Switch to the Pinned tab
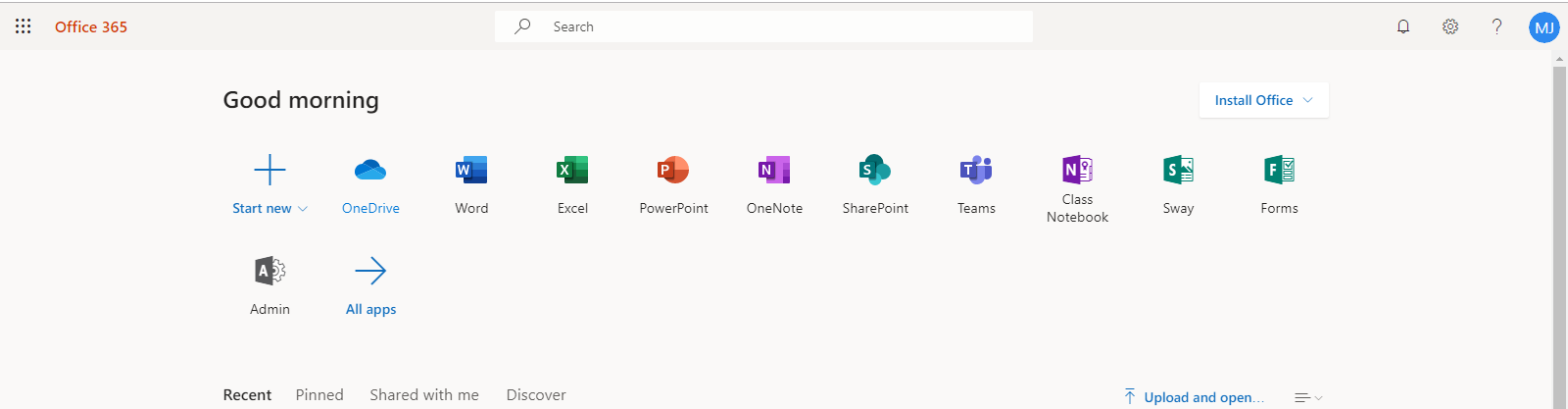Viewport: 1568px width, 409px height. click(x=319, y=394)
